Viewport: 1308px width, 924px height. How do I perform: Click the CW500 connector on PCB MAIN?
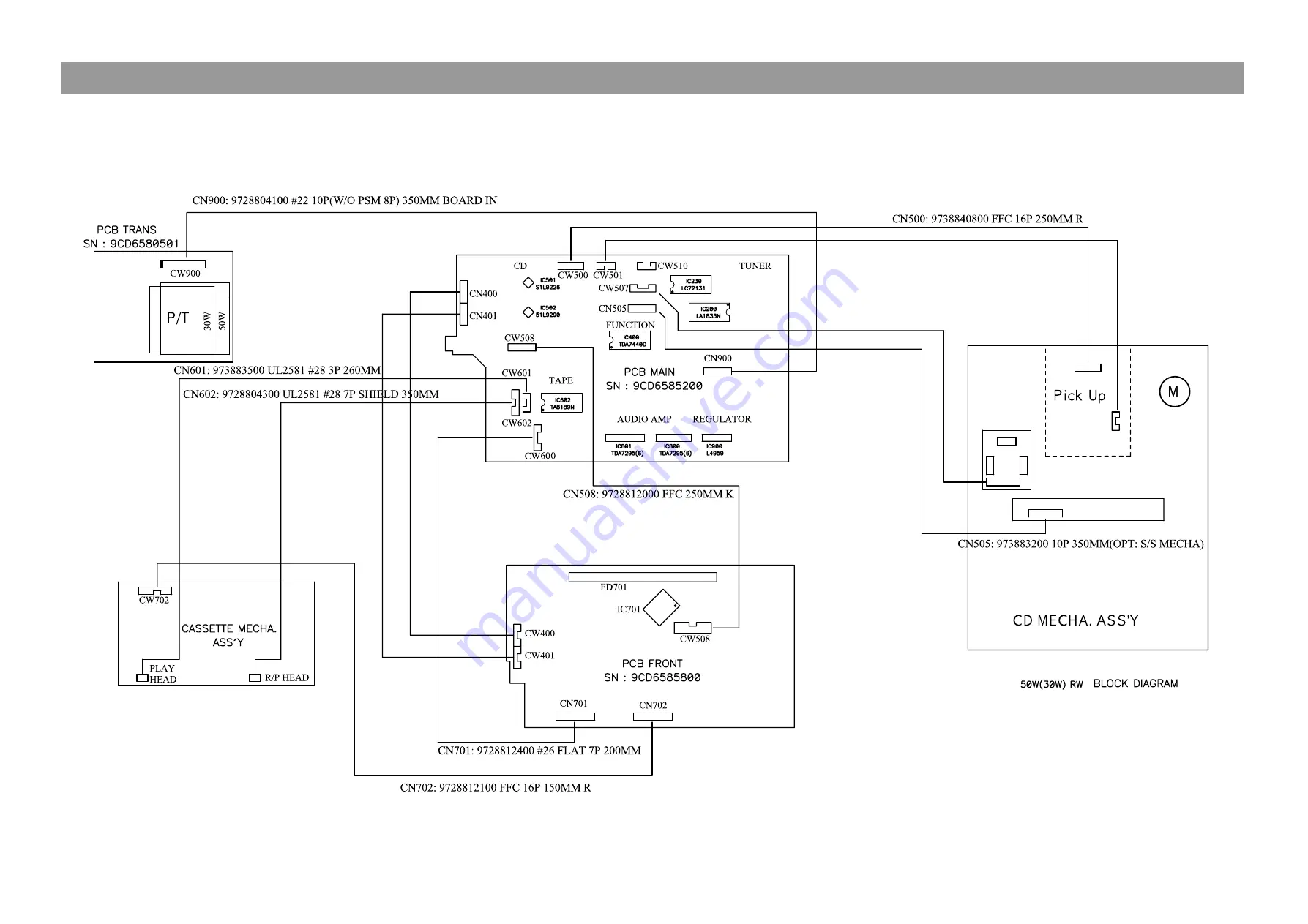pyautogui.click(x=571, y=266)
